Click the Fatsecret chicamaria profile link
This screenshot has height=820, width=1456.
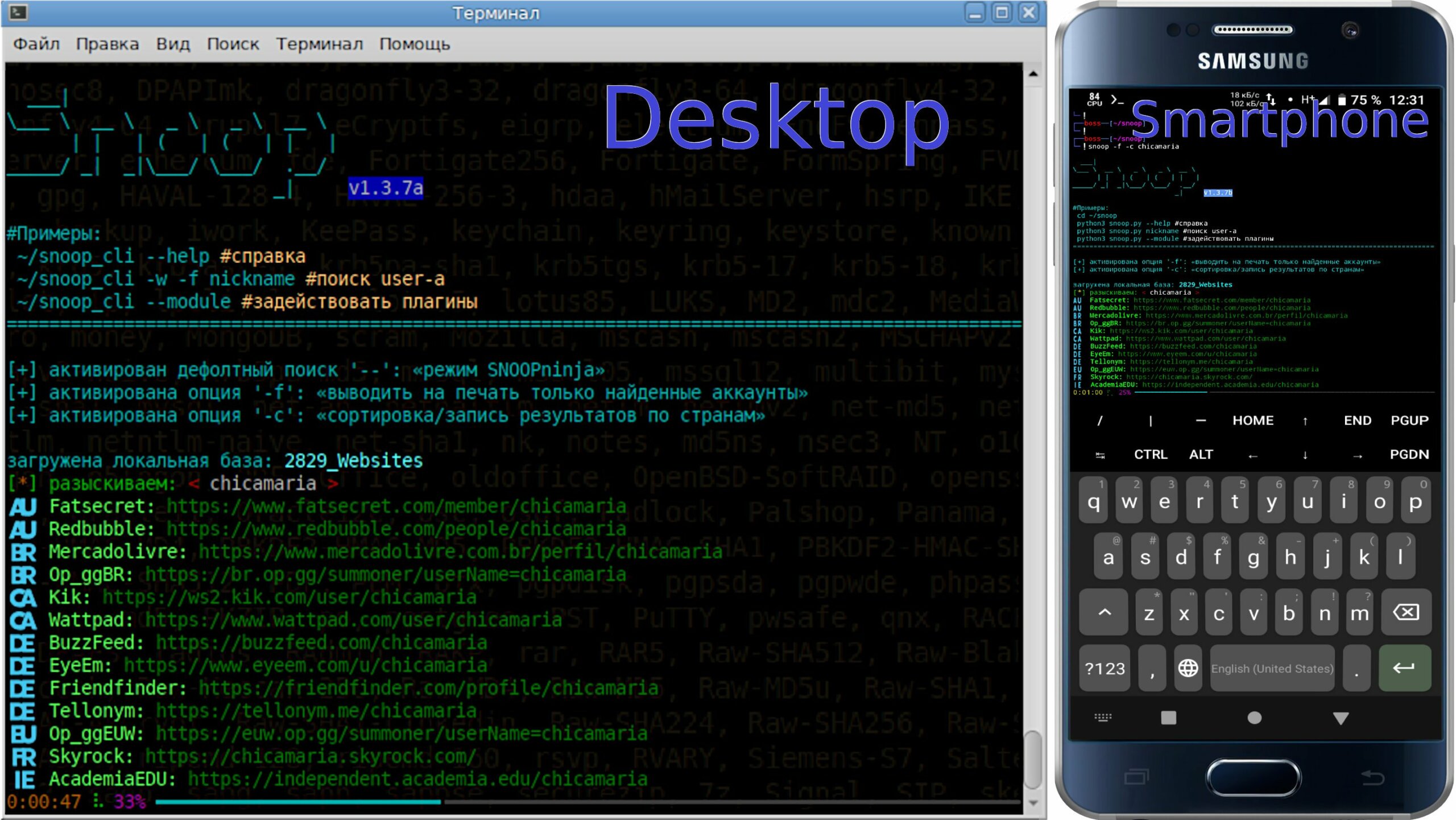pyautogui.click(x=396, y=506)
